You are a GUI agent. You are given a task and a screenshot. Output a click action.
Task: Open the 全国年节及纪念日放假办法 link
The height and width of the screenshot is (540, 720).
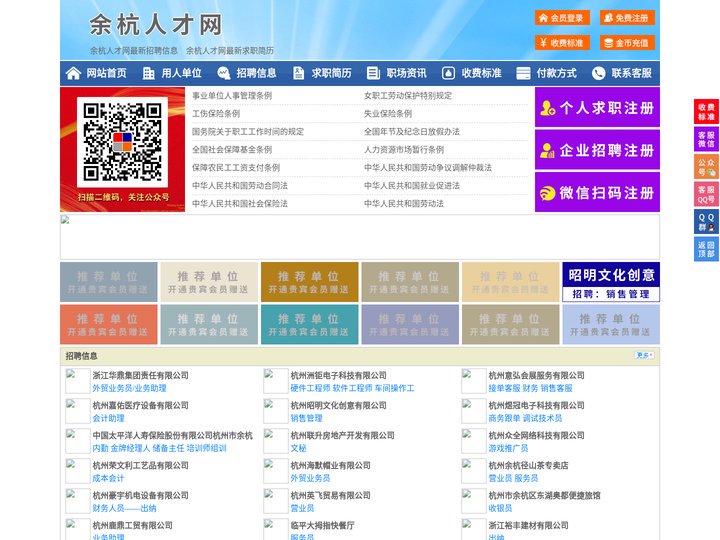click(x=412, y=131)
